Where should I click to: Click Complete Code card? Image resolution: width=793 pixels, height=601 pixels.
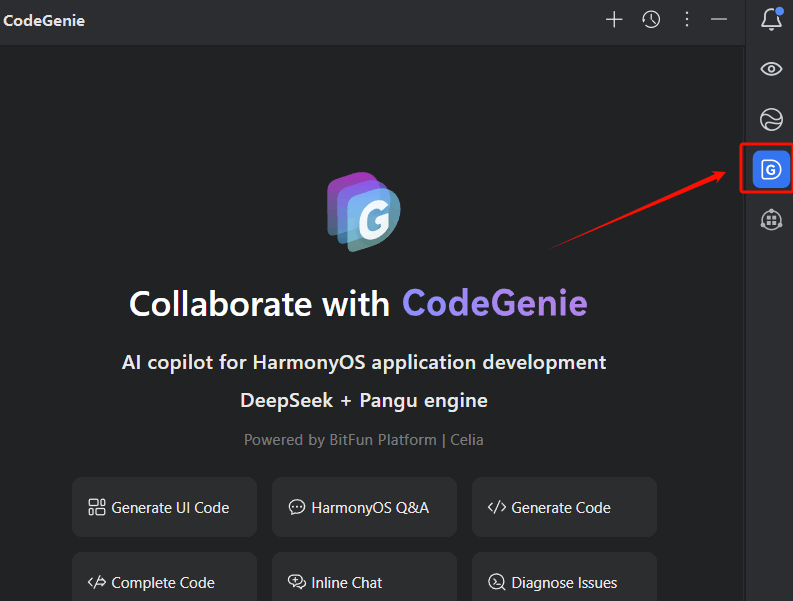pyautogui.click(x=164, y=577)
